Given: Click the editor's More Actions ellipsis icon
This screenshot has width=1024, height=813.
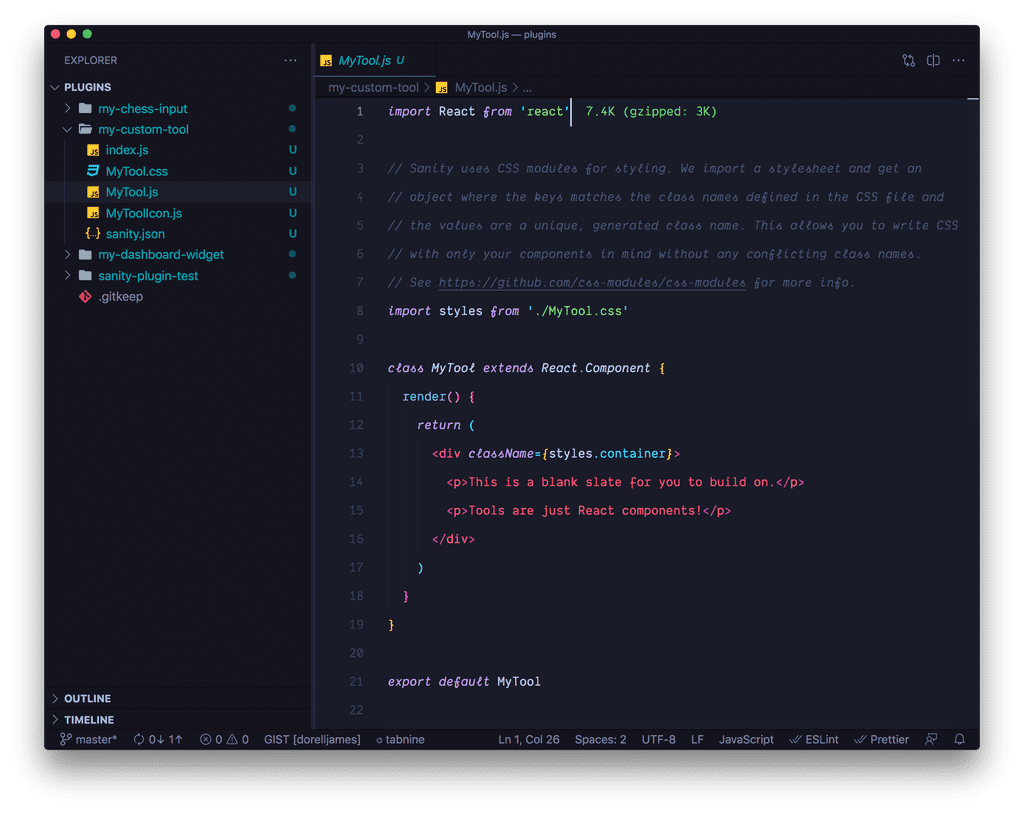Looking at the screenshot, I should (958, 60).
